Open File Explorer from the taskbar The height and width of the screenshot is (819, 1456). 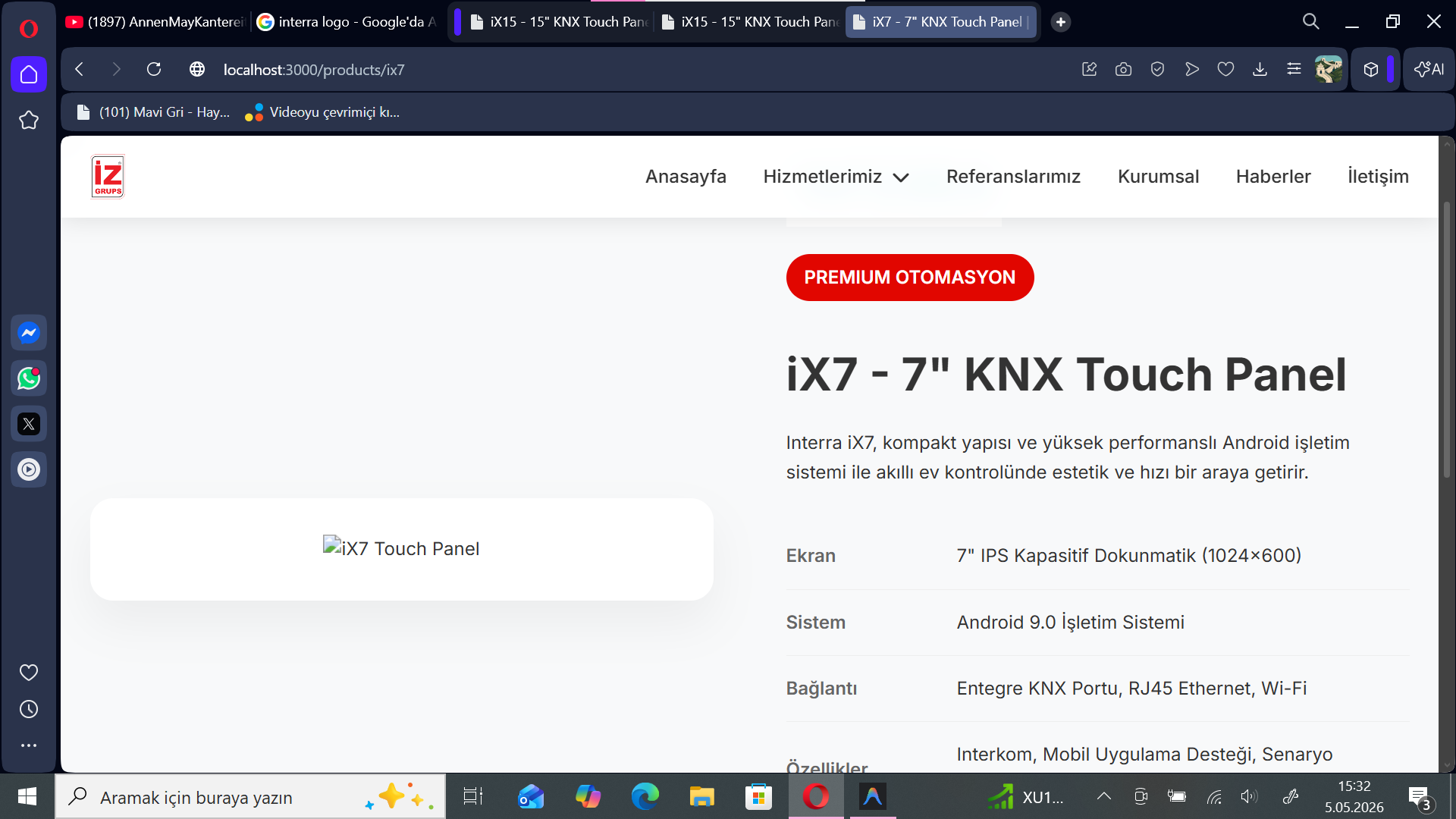pos(701,796)
